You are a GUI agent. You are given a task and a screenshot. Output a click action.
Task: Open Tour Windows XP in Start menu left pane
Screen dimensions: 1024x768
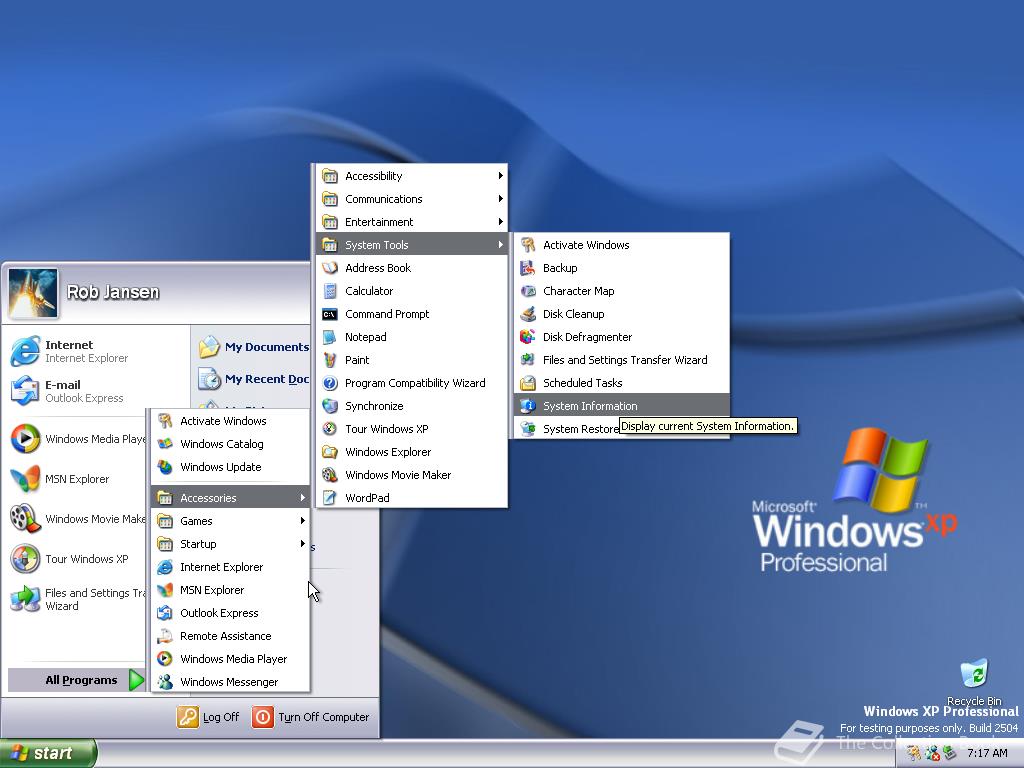pos(76,559)
